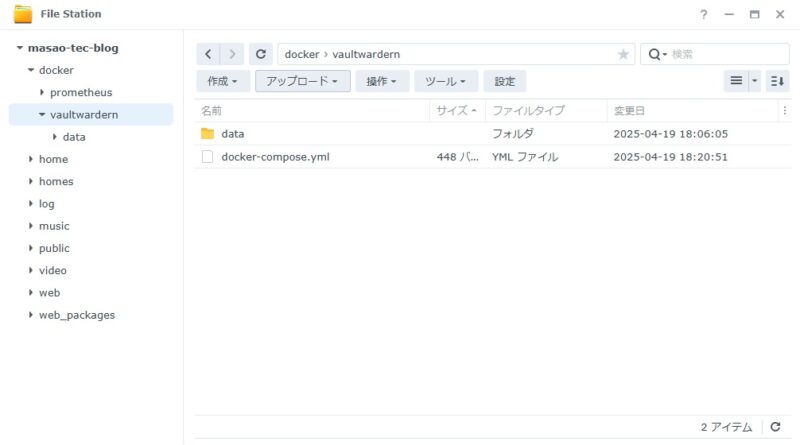The width and height of the screenshot is (800, 445).
Task: Select the docker-compose.yml file icon
Action: [x=207, y=157]
